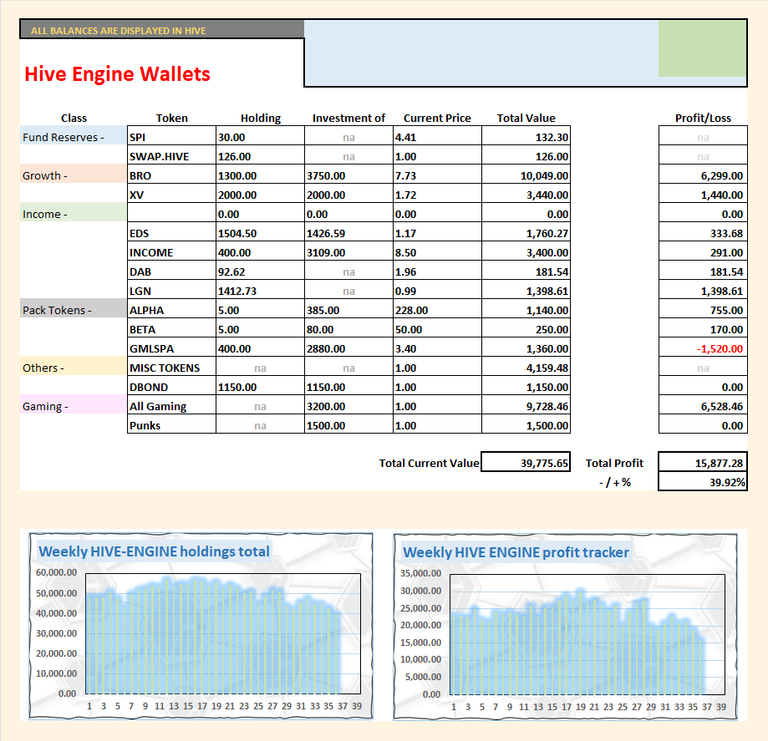Viewport: 768px width, 741px height.
Task: Click the DBOND token cell
Action: (x=171, y=387)
